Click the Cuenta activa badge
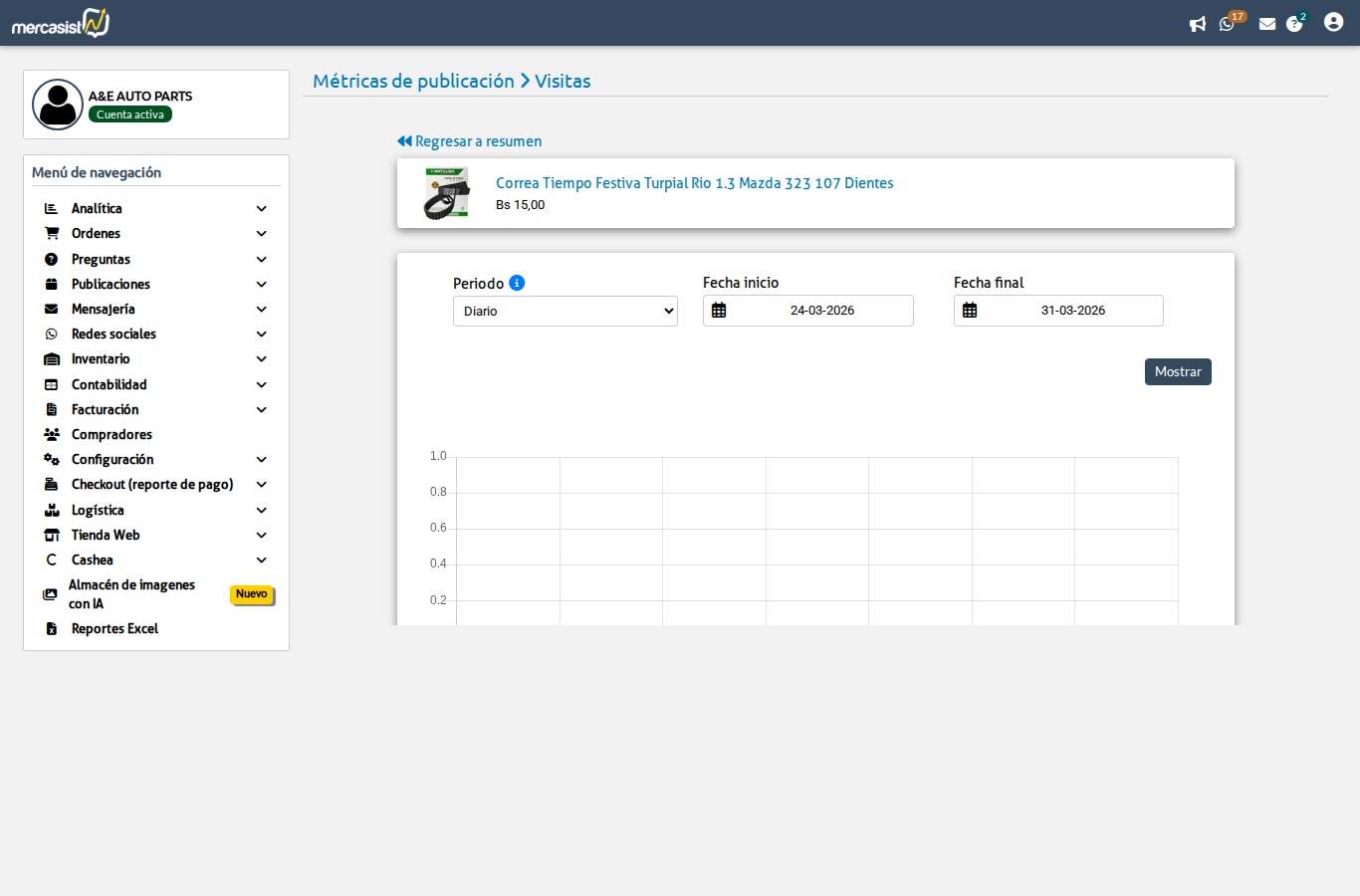The width and height of the screenshot is (1360, 896). point(130,114)
